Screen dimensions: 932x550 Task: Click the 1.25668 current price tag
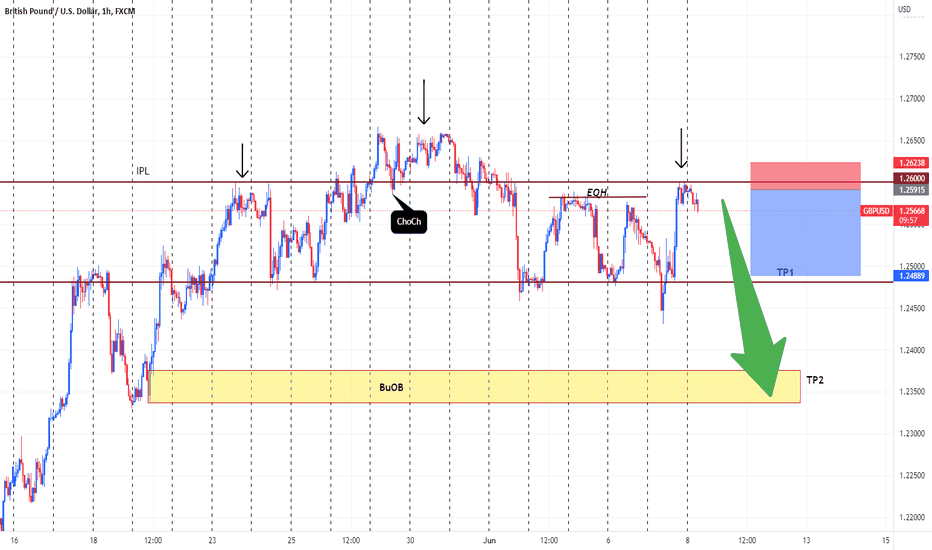point(911,211)
